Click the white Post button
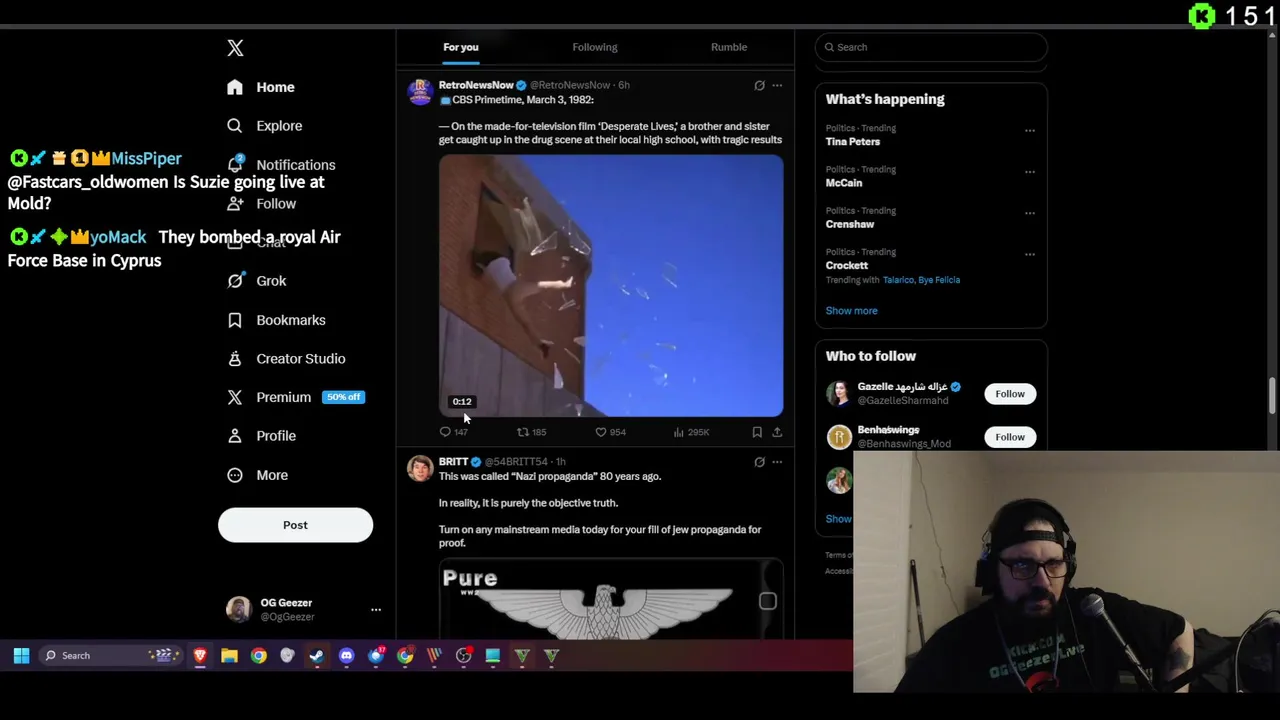This screenshot has width=1280, height=720. (295, 525)
